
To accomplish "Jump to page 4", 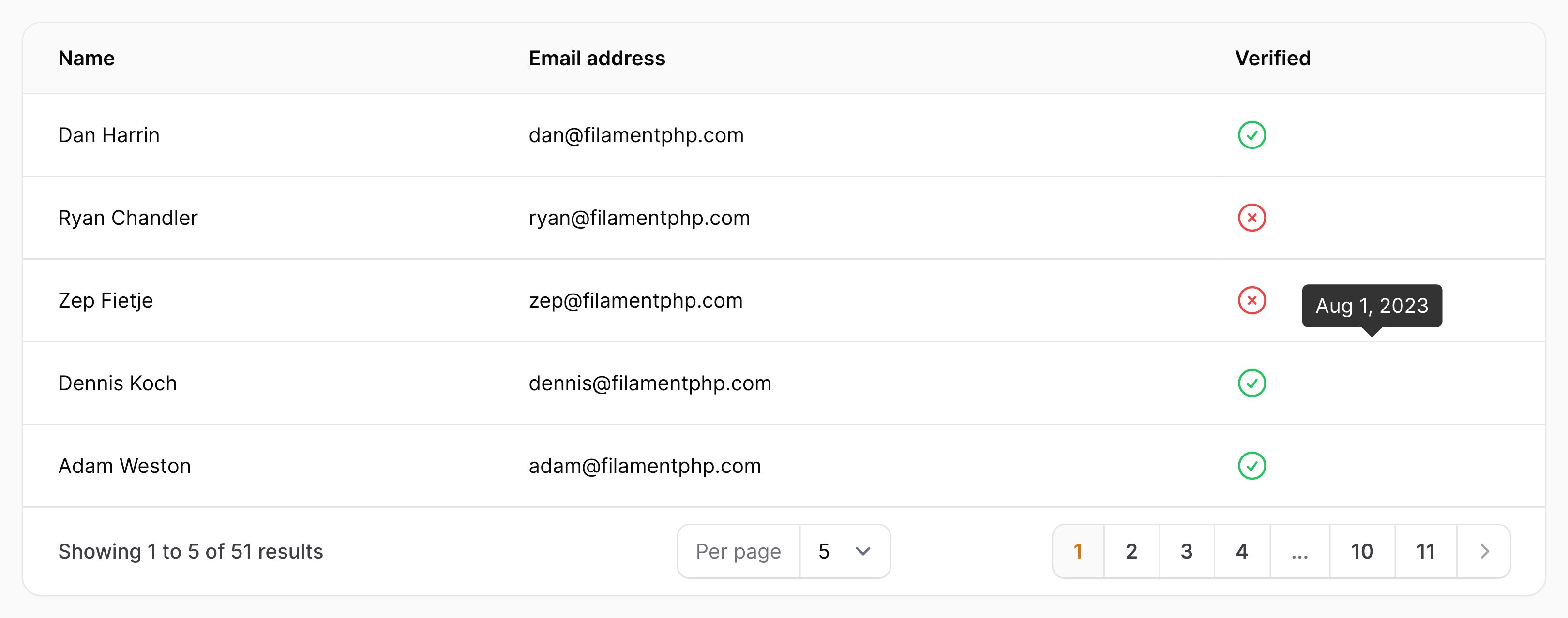I will [1242, 551].
